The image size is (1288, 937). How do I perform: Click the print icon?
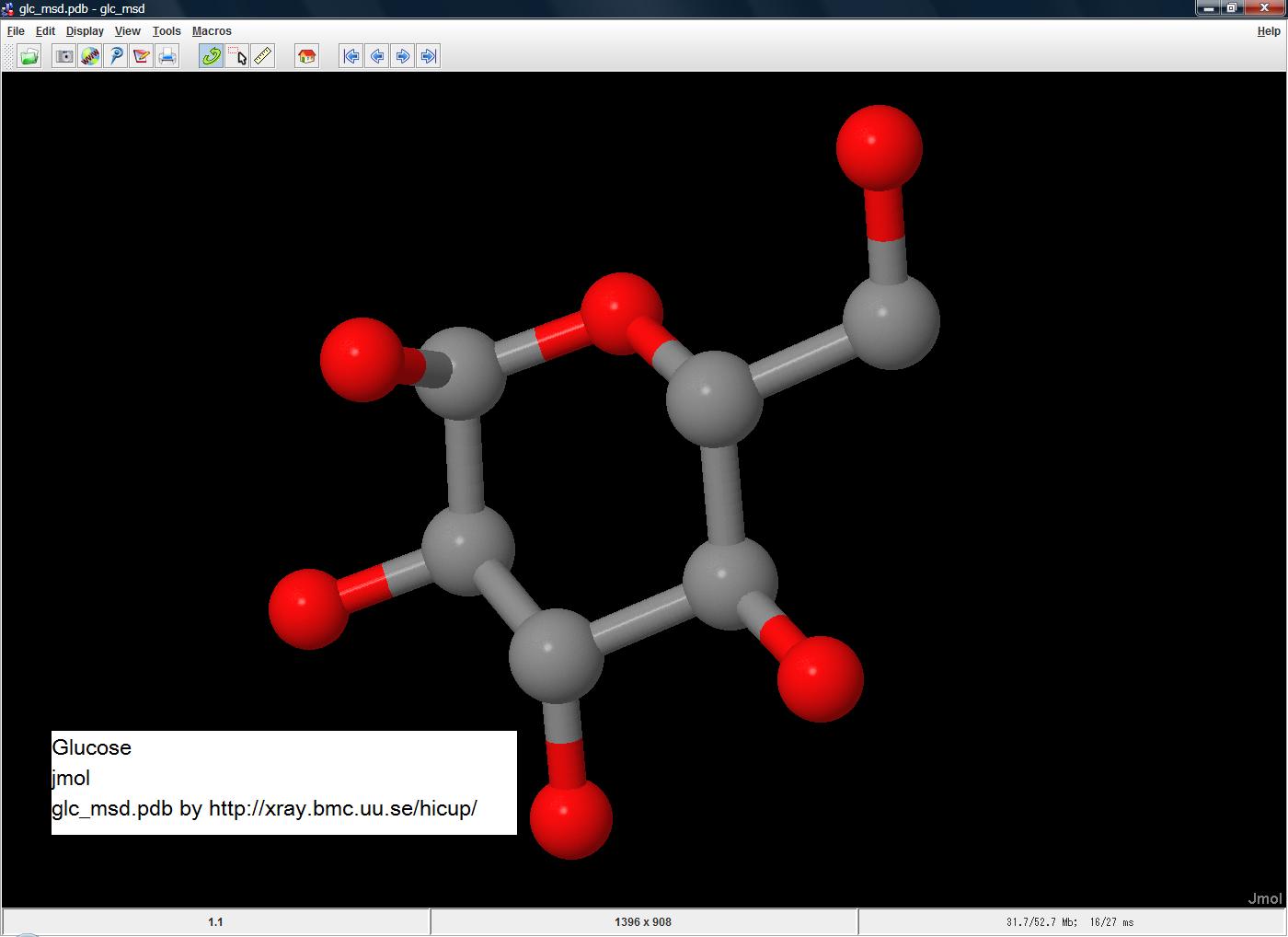pyautogui.click(x=167, y=56)
